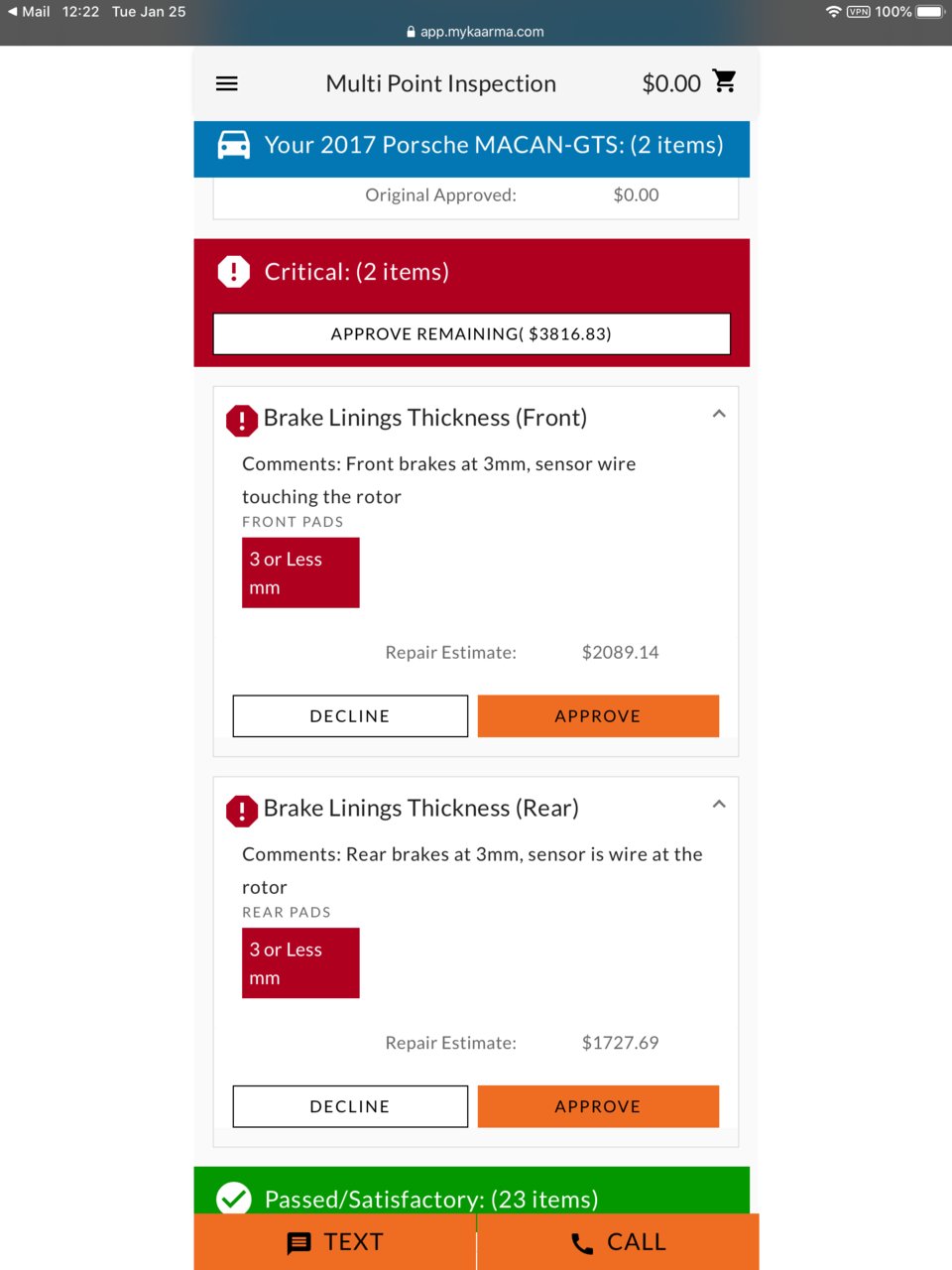Approve the $1727.69 rear brake repair
Image resolution: width=952 pixels, height=1270 pixels.
tap(598, 1106)
